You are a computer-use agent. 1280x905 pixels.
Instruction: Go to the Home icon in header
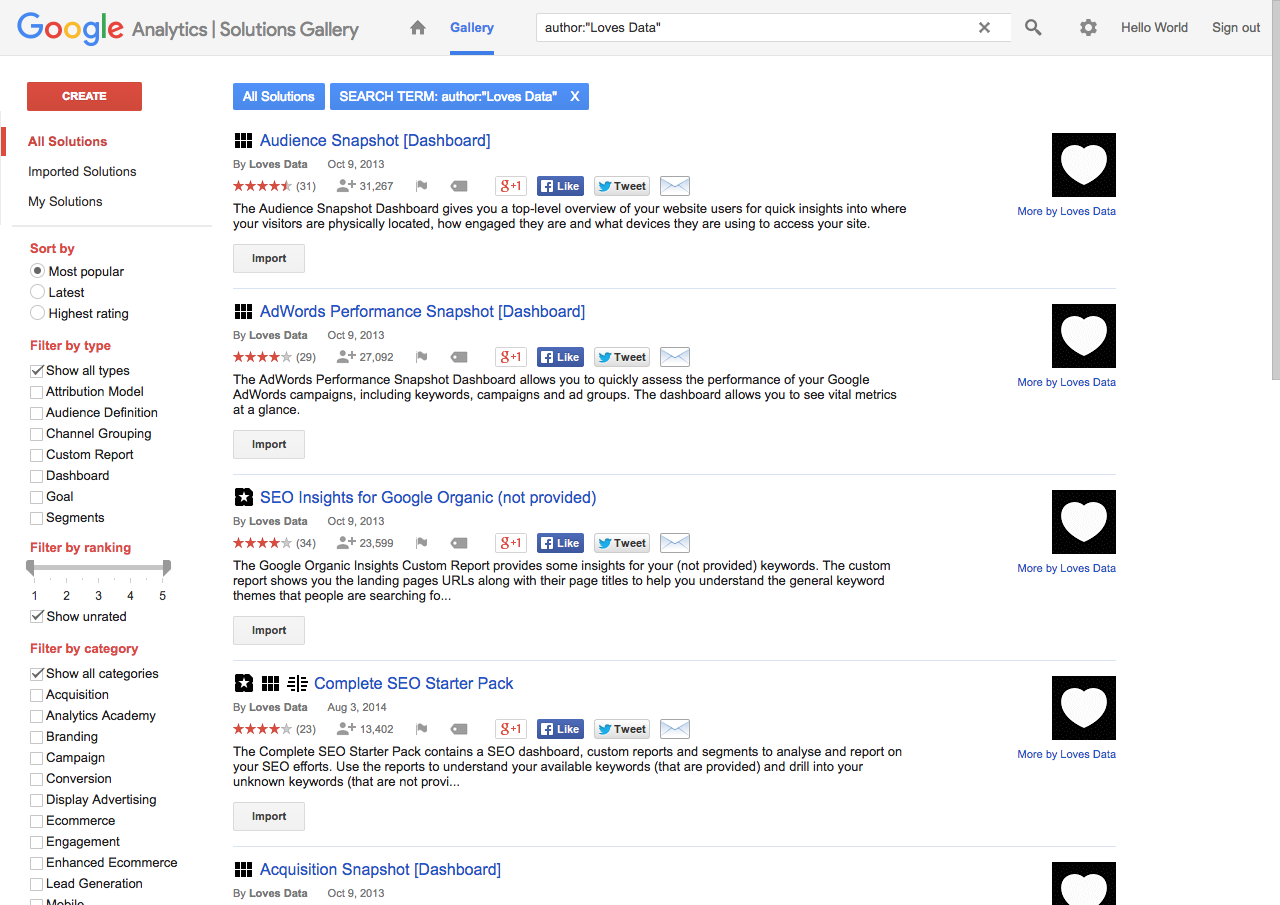pos(418,28)
